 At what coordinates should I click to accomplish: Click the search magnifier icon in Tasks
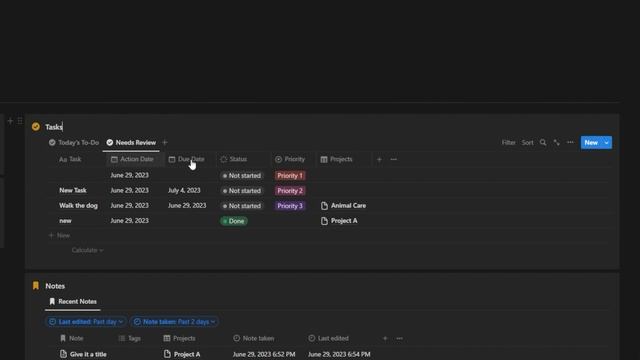click(x=543, y=142)
